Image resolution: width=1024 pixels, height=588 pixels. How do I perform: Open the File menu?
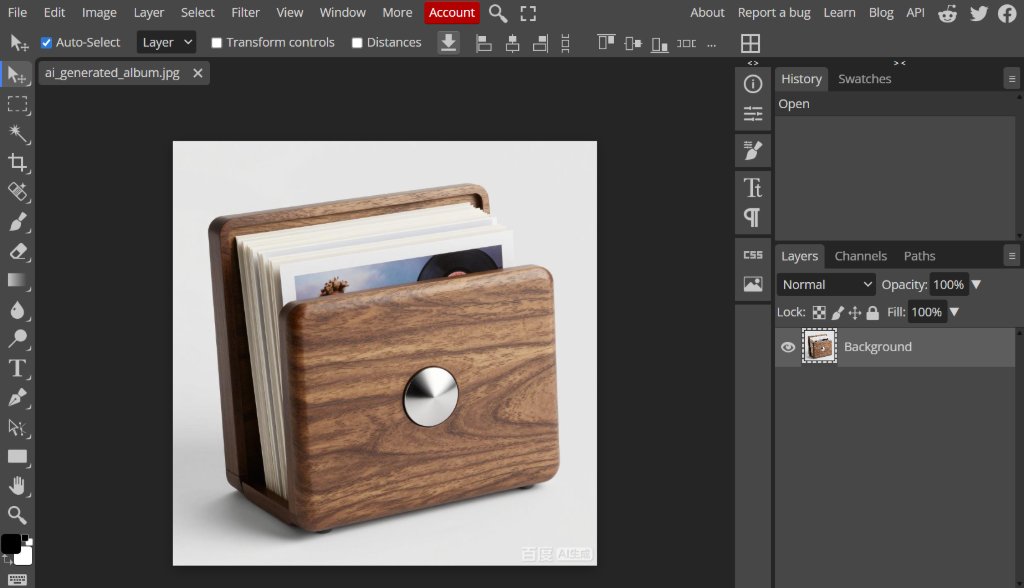[17, 12]
